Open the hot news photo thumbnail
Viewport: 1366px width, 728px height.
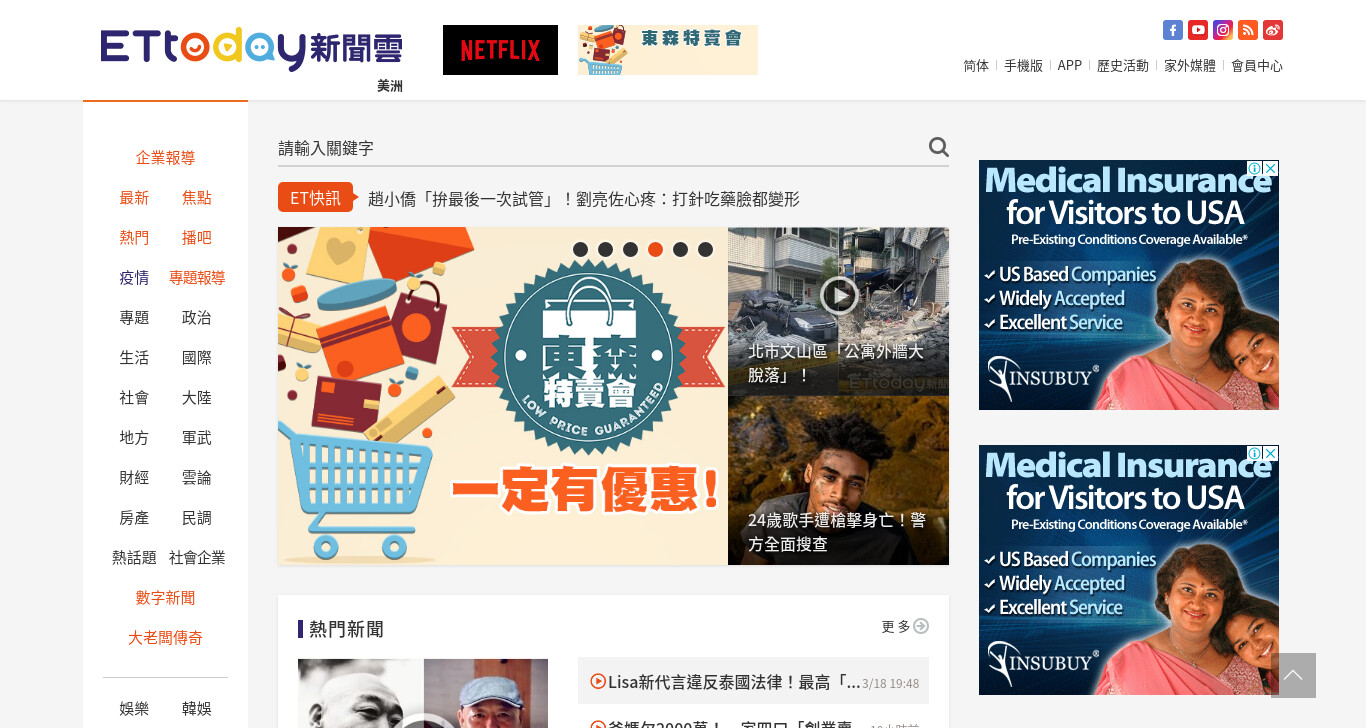click(x=423, y=693)
